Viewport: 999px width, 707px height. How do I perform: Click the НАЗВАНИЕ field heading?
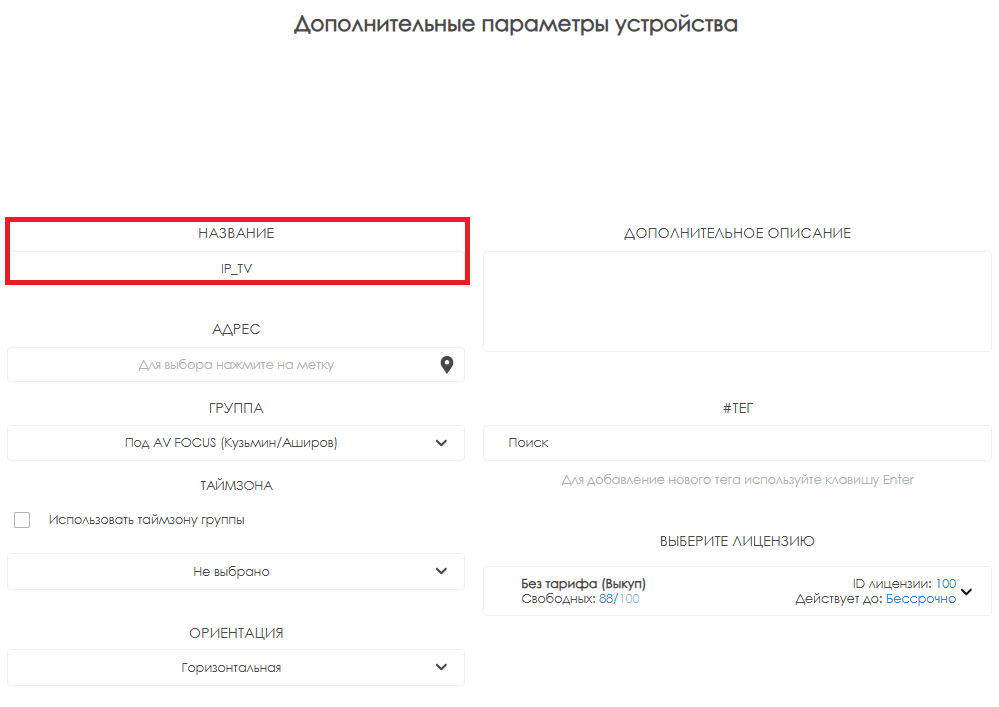pyautogui.click(x=236, y=233)
